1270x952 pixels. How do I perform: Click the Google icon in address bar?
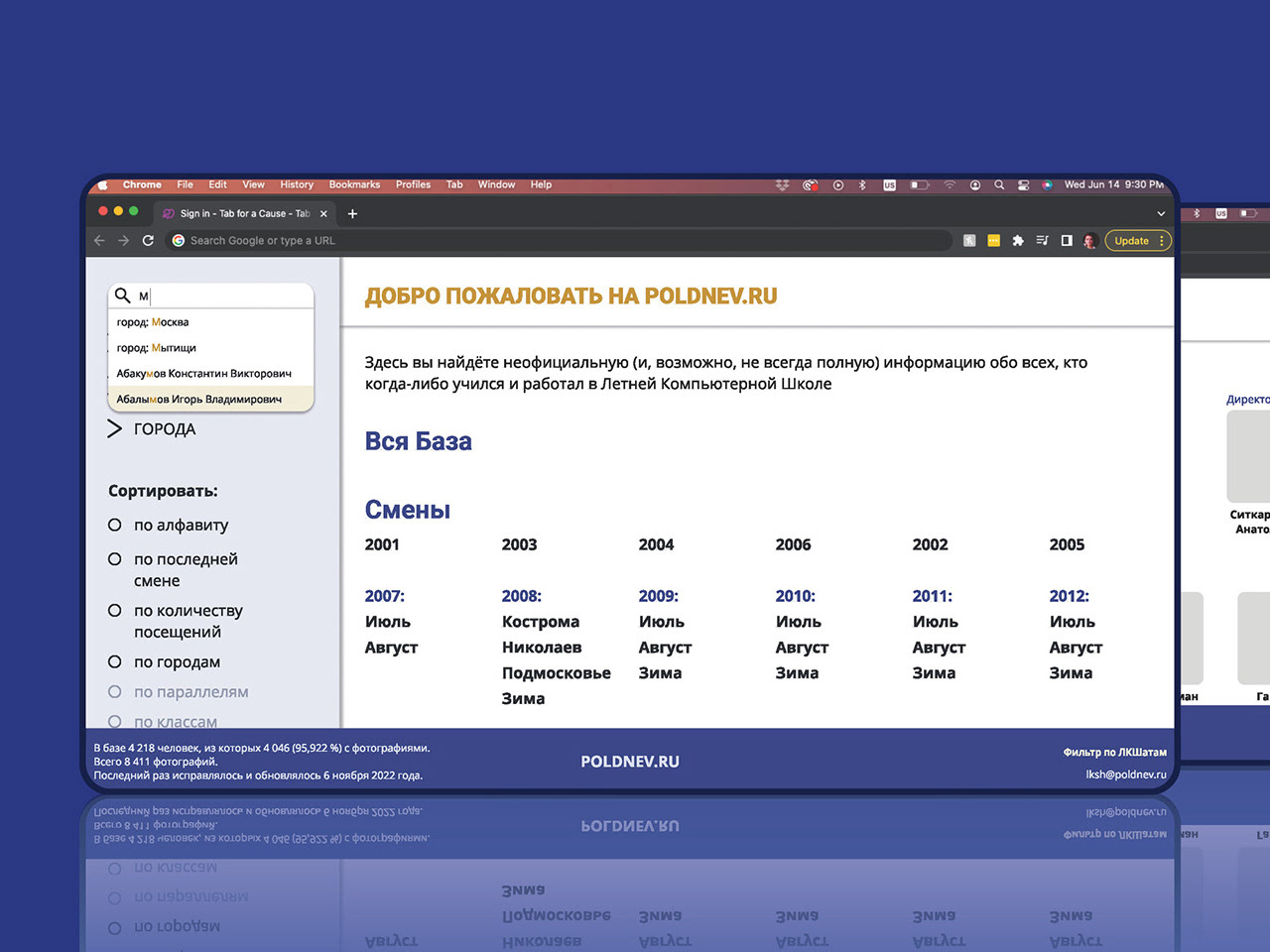(x=179, y=240)
